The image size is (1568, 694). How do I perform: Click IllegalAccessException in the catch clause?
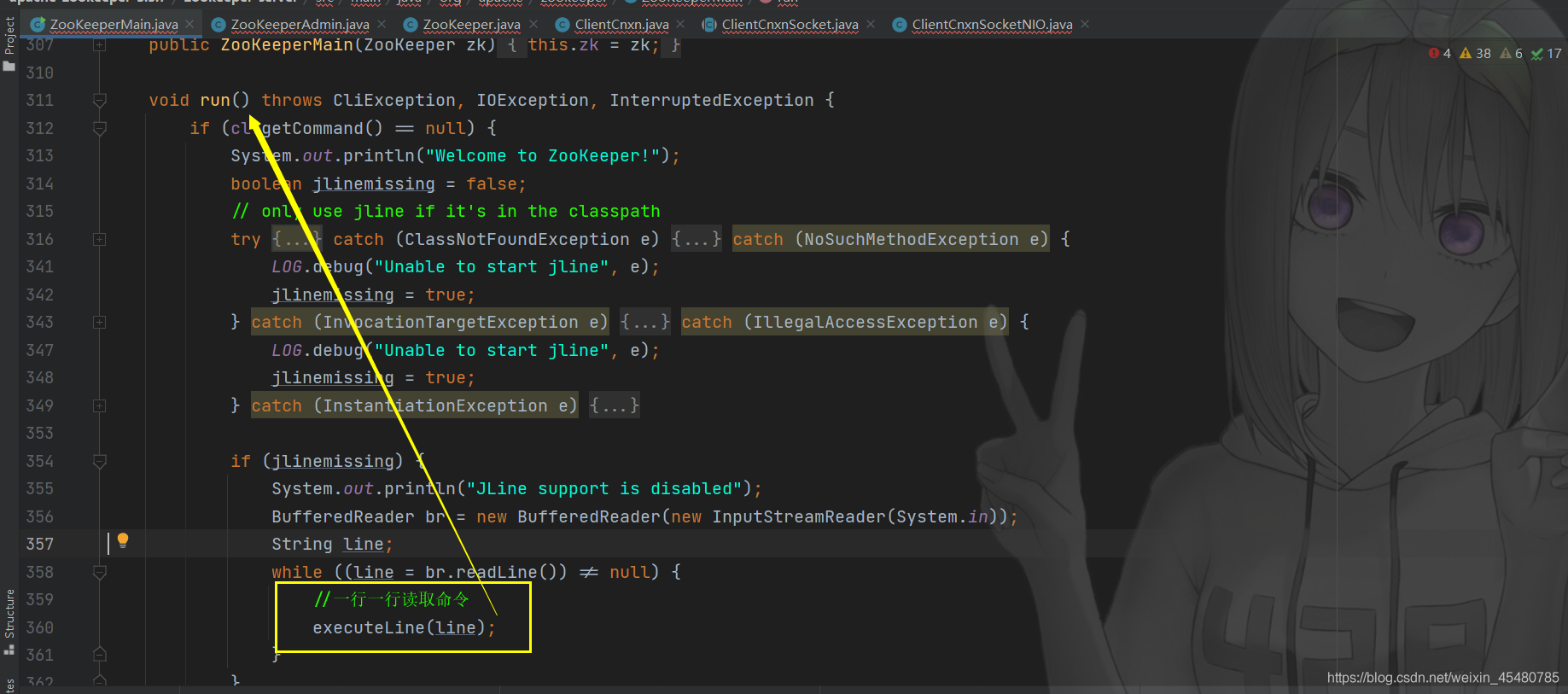click(x=866, y=323)
